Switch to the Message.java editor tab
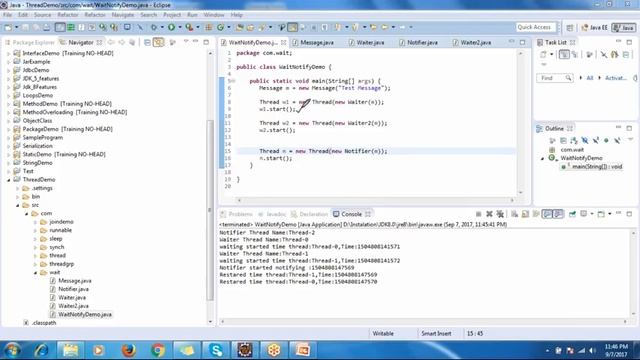Viewport: 640px width, 360px height. 313,42
